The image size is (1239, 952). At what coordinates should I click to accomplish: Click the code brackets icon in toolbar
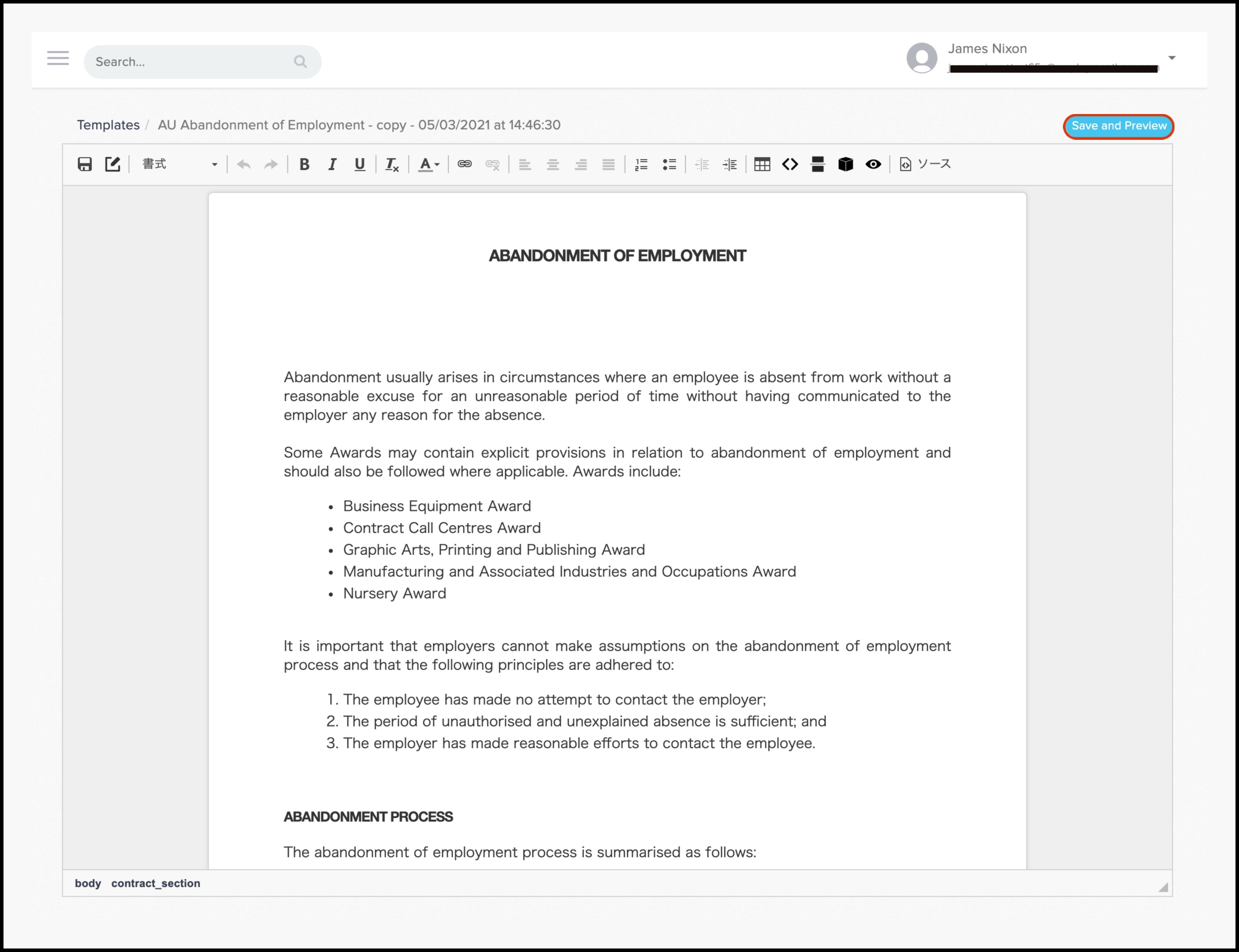click(790, 164)
